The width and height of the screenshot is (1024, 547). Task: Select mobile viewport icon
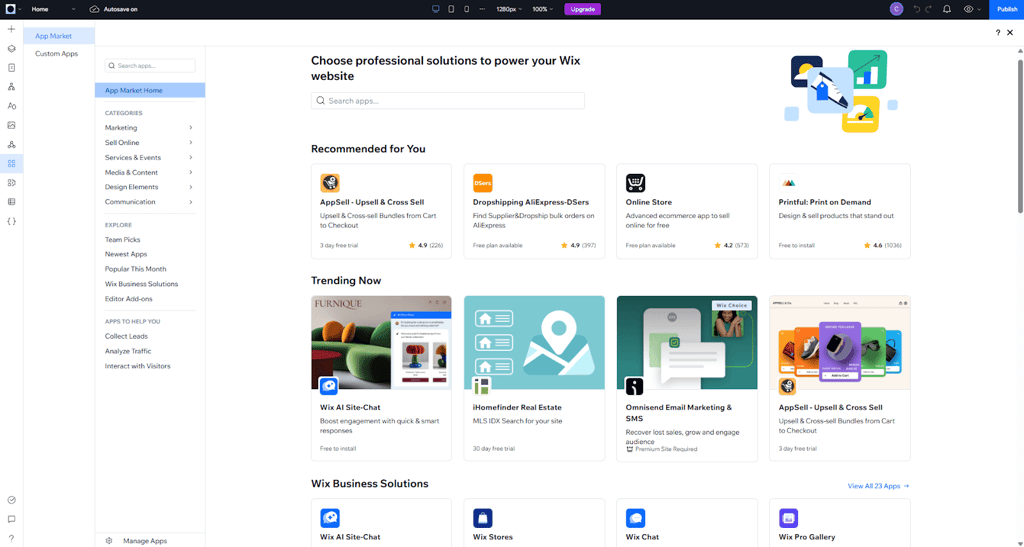pyautogui.click(x=466, y=9)
